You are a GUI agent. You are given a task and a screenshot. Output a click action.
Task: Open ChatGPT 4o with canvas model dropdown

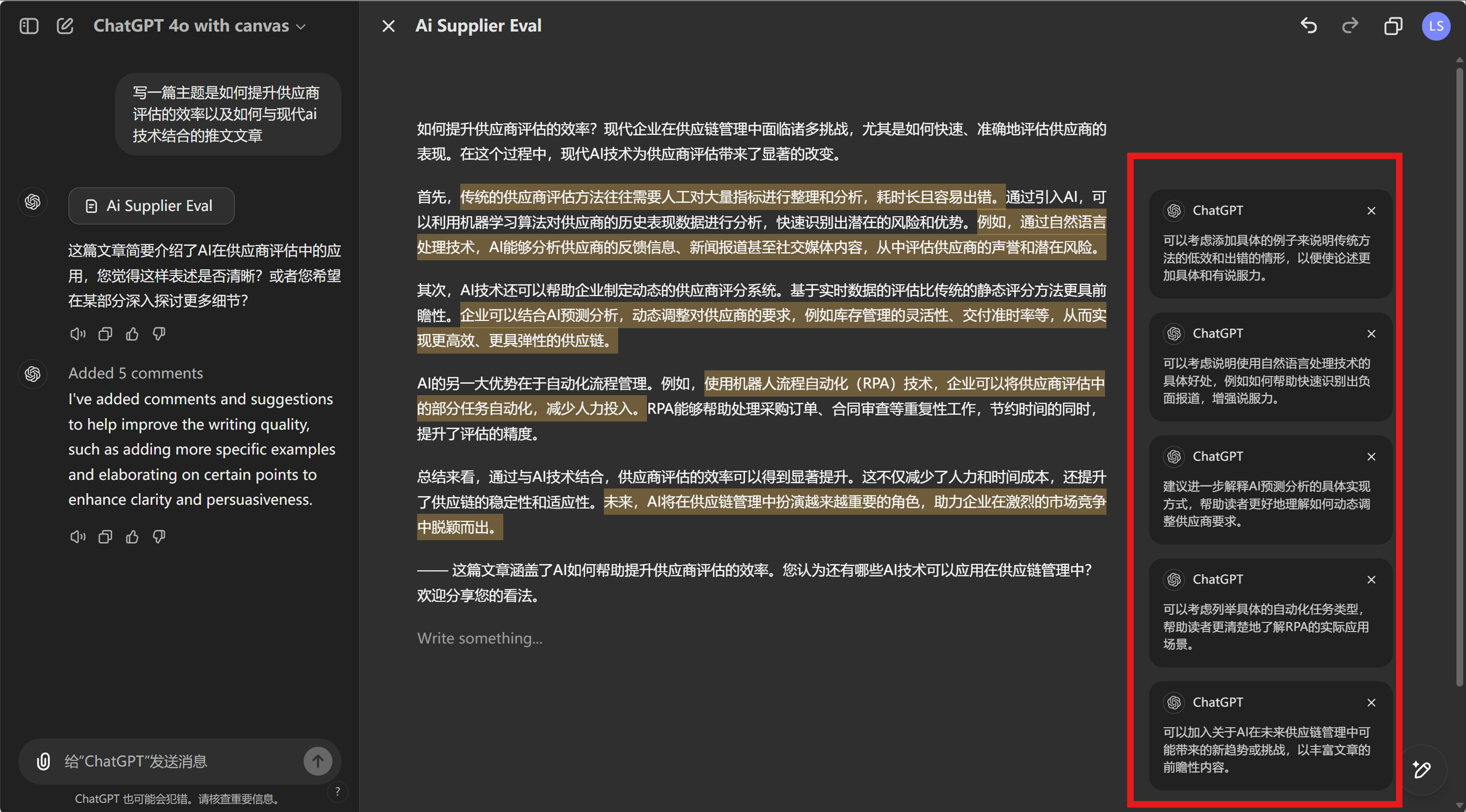(199, 26)
